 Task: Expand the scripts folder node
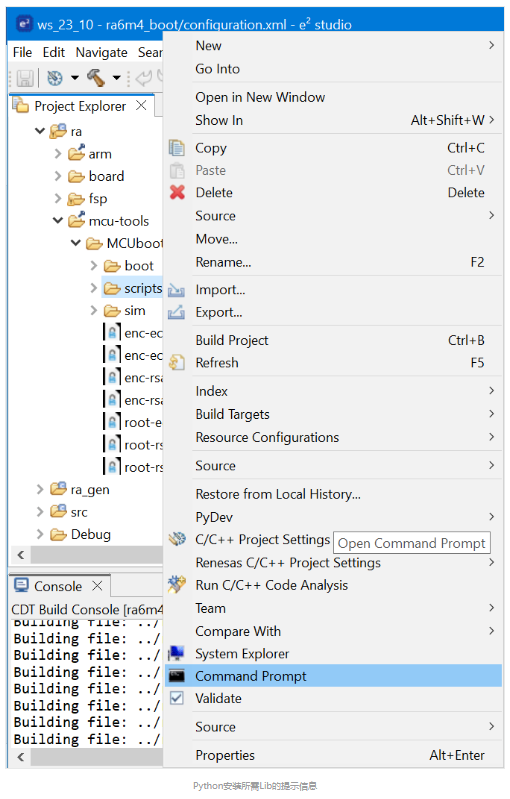tap(94, 288)
